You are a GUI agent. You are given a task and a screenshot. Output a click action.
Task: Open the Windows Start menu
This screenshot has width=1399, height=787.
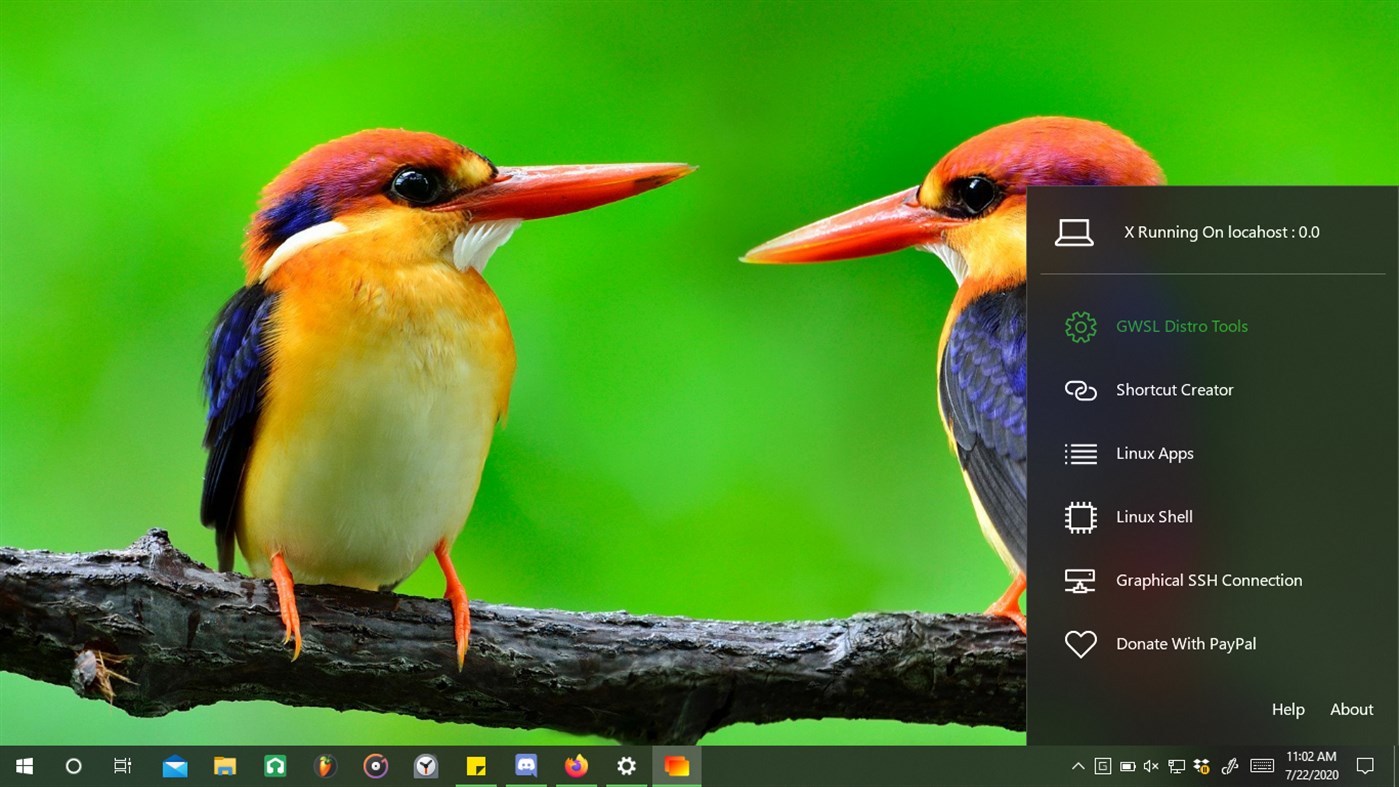(x=24, y=766)
